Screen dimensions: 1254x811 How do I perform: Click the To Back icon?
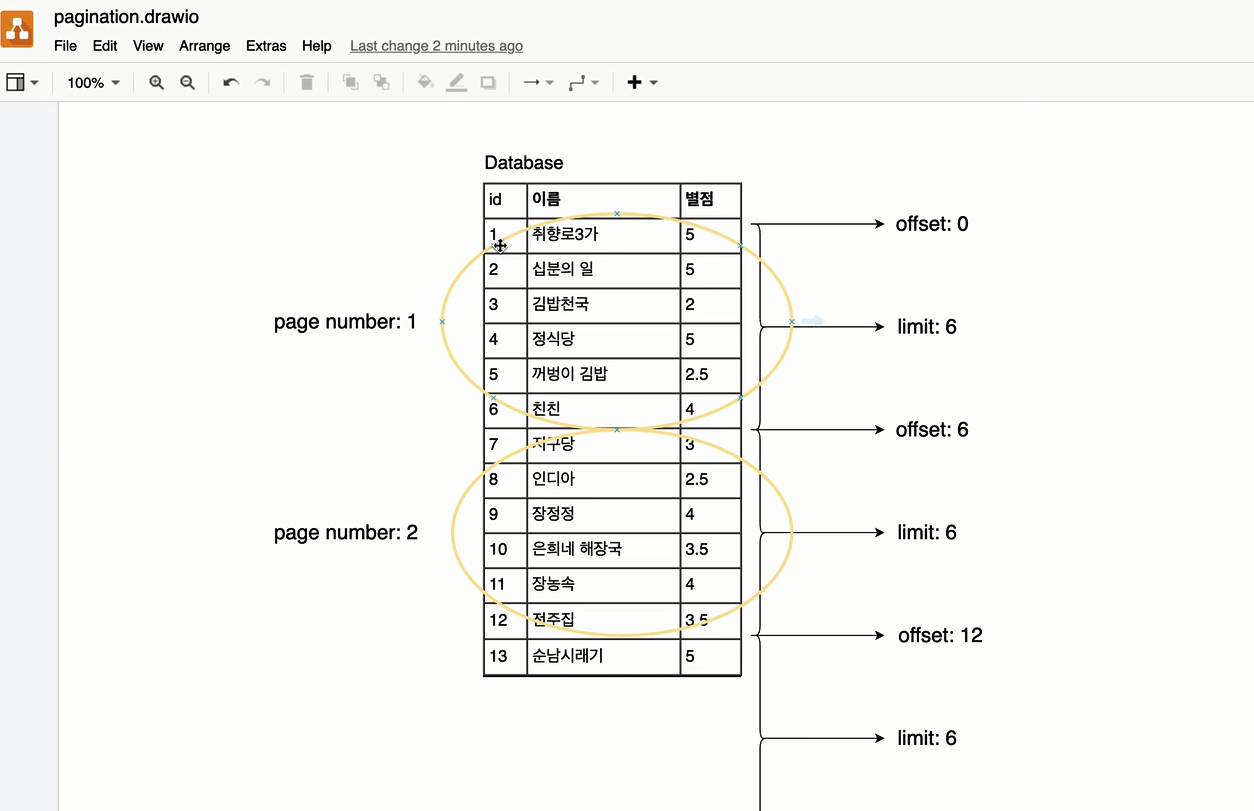click(x=381, y=83)
